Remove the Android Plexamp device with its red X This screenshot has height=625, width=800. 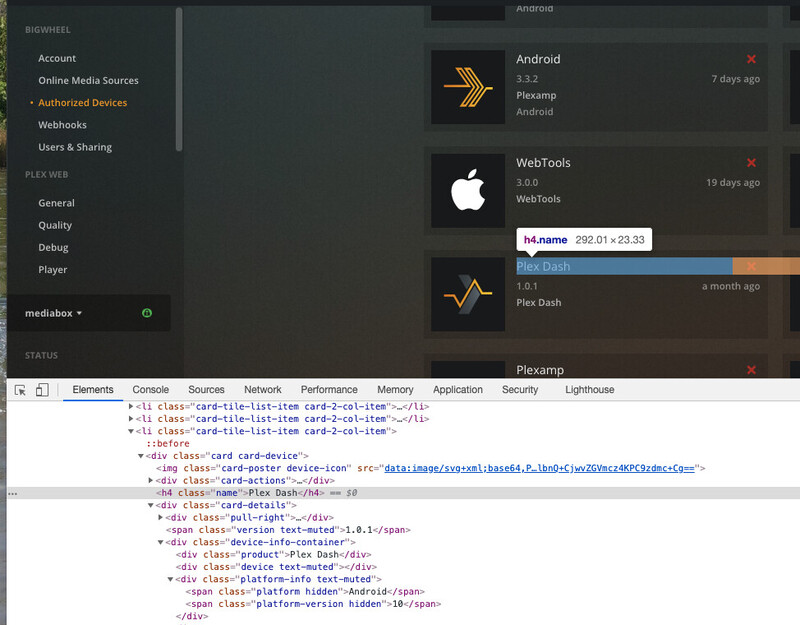(x=751, y=59)
